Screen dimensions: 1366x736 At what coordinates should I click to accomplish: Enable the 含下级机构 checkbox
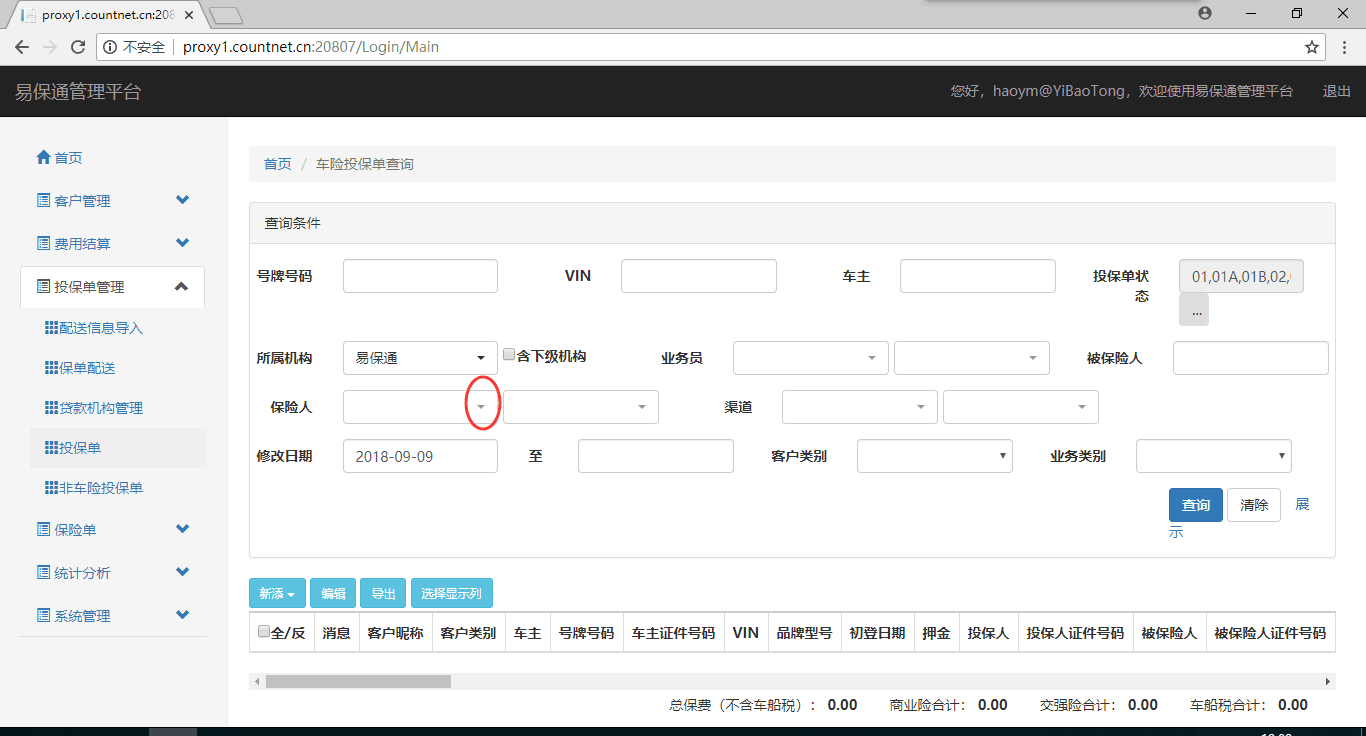[x=509, y=355]
